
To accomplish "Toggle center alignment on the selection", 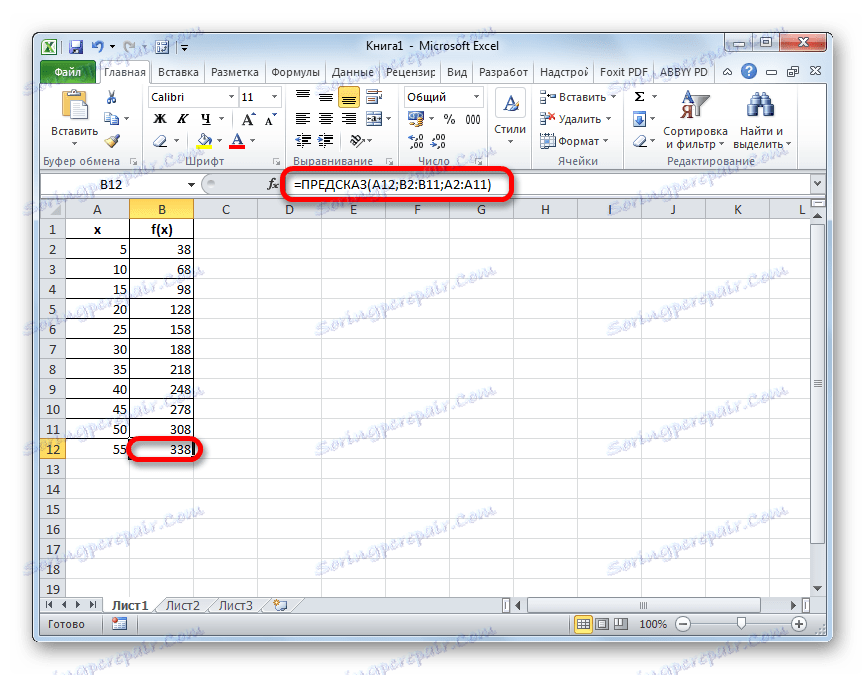I will point(328,119).
